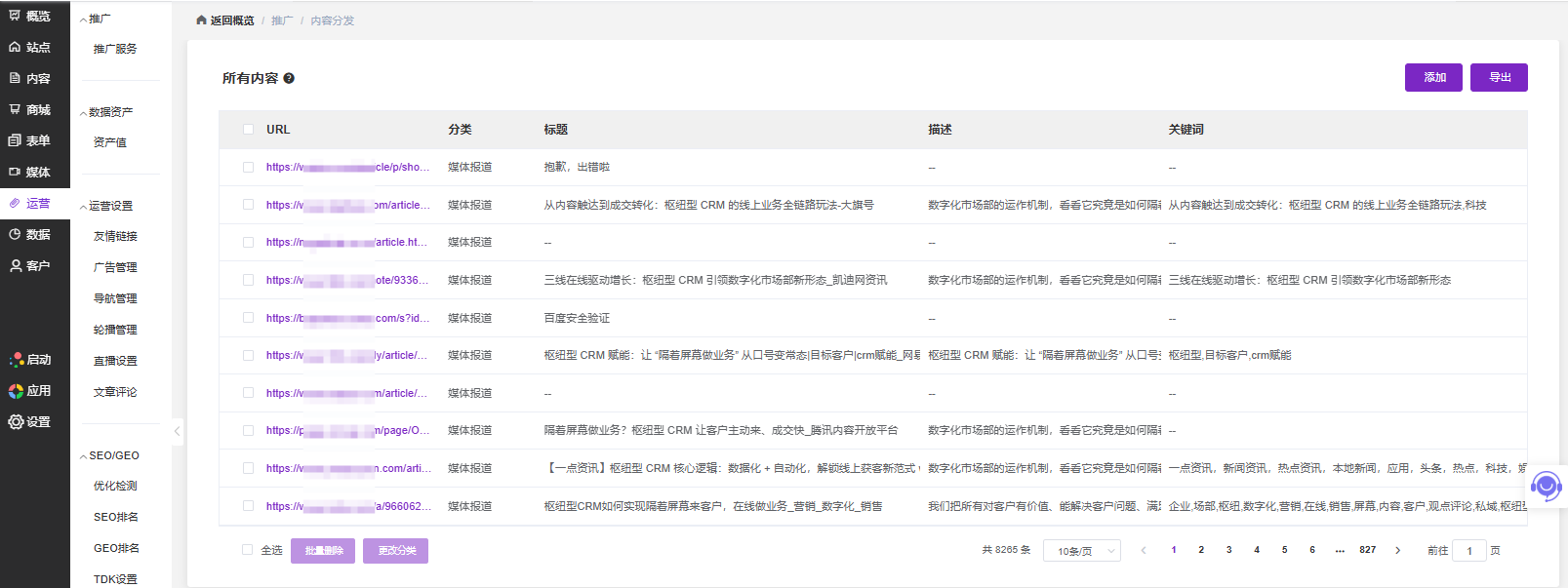
Task: Collapse the 运营设置 menu section
Action: point(84,207)
